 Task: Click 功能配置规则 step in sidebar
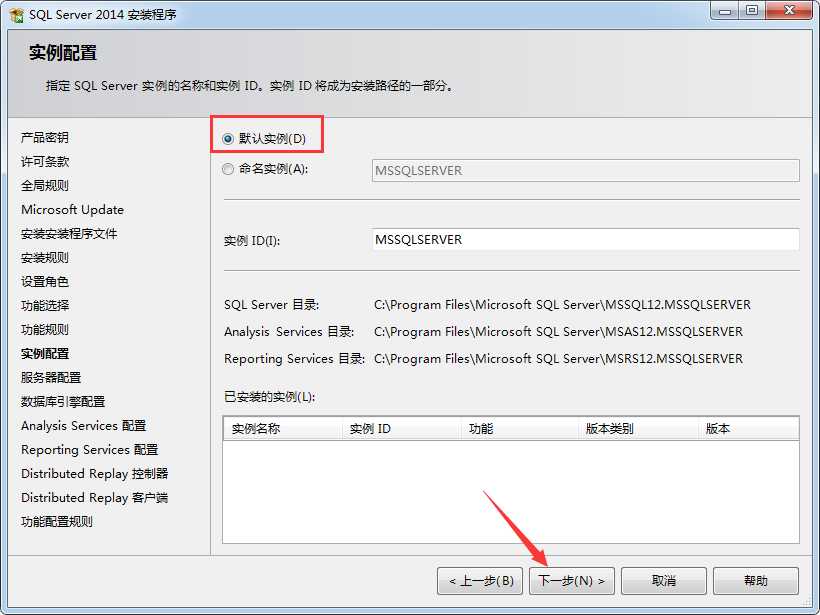57,522
